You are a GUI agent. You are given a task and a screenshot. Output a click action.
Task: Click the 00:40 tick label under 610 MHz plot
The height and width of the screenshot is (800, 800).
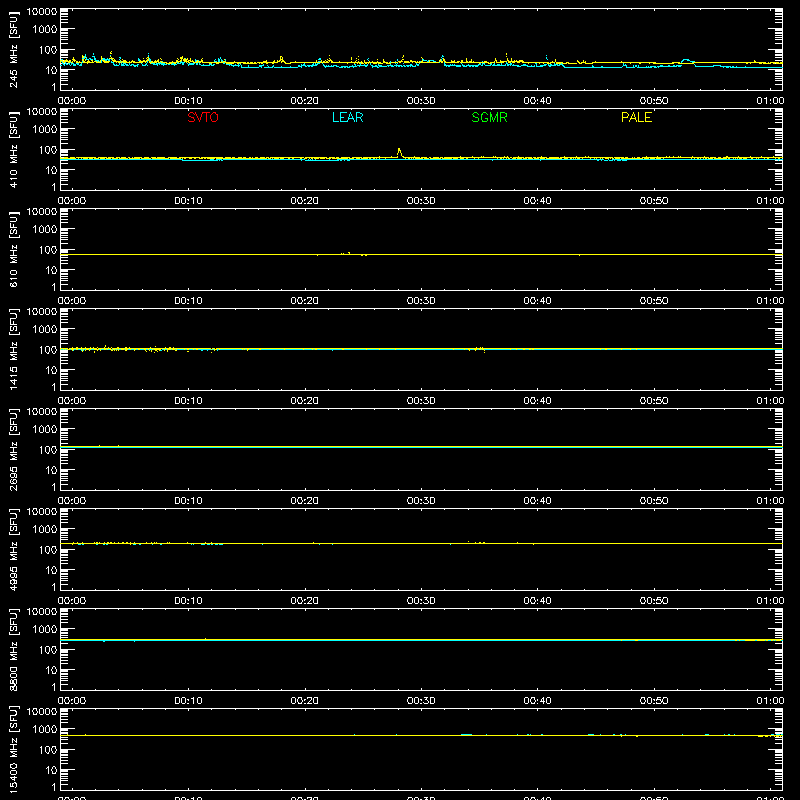click(537, 301)
